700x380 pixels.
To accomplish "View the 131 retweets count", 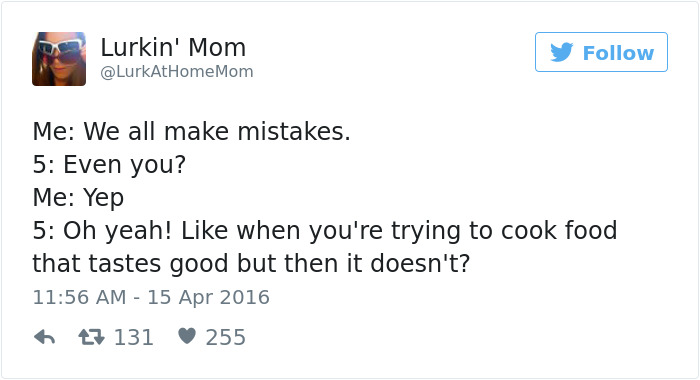I will (134, 337).
